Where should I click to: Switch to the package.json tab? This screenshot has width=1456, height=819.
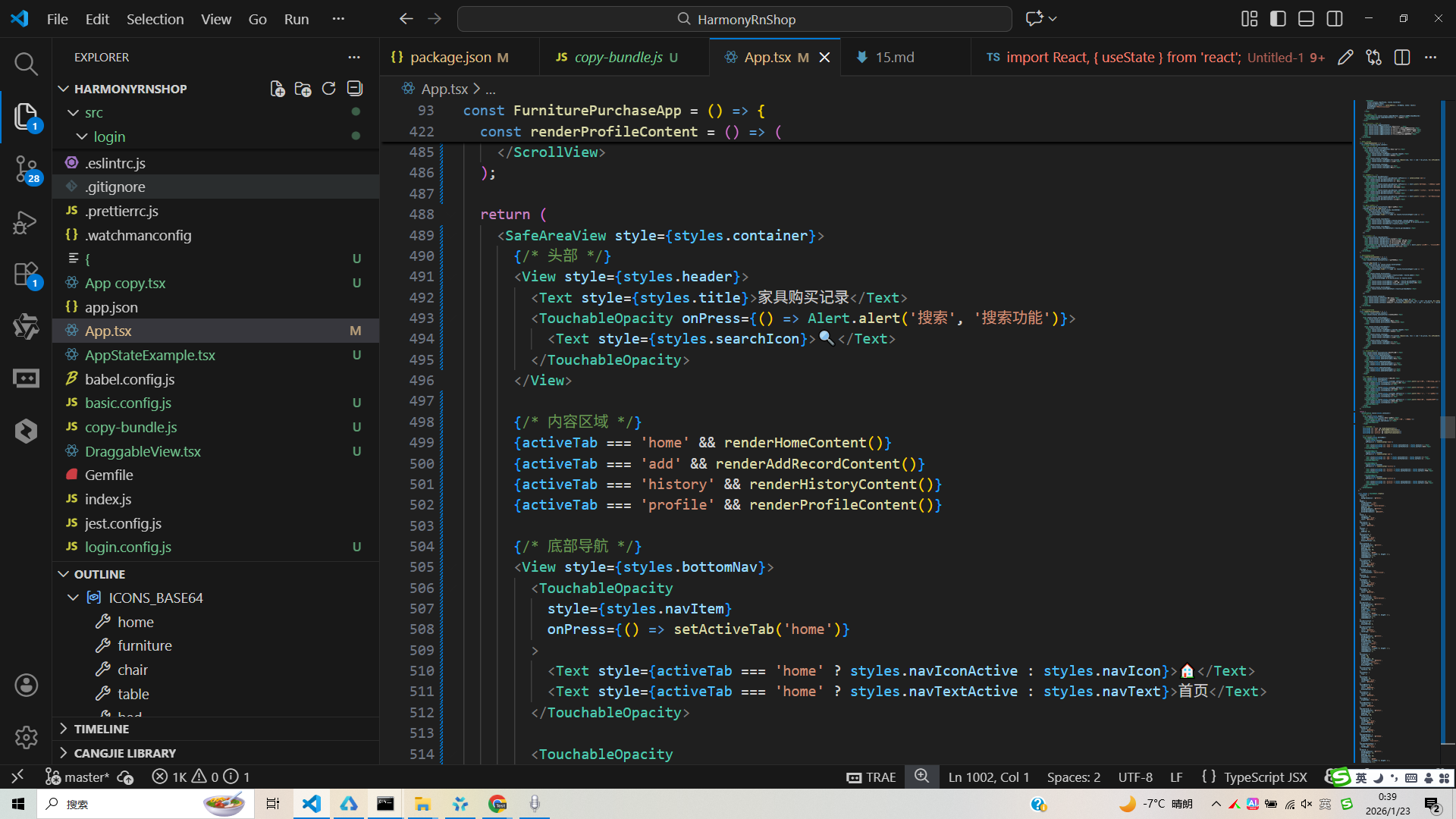(x=450, y=58)
